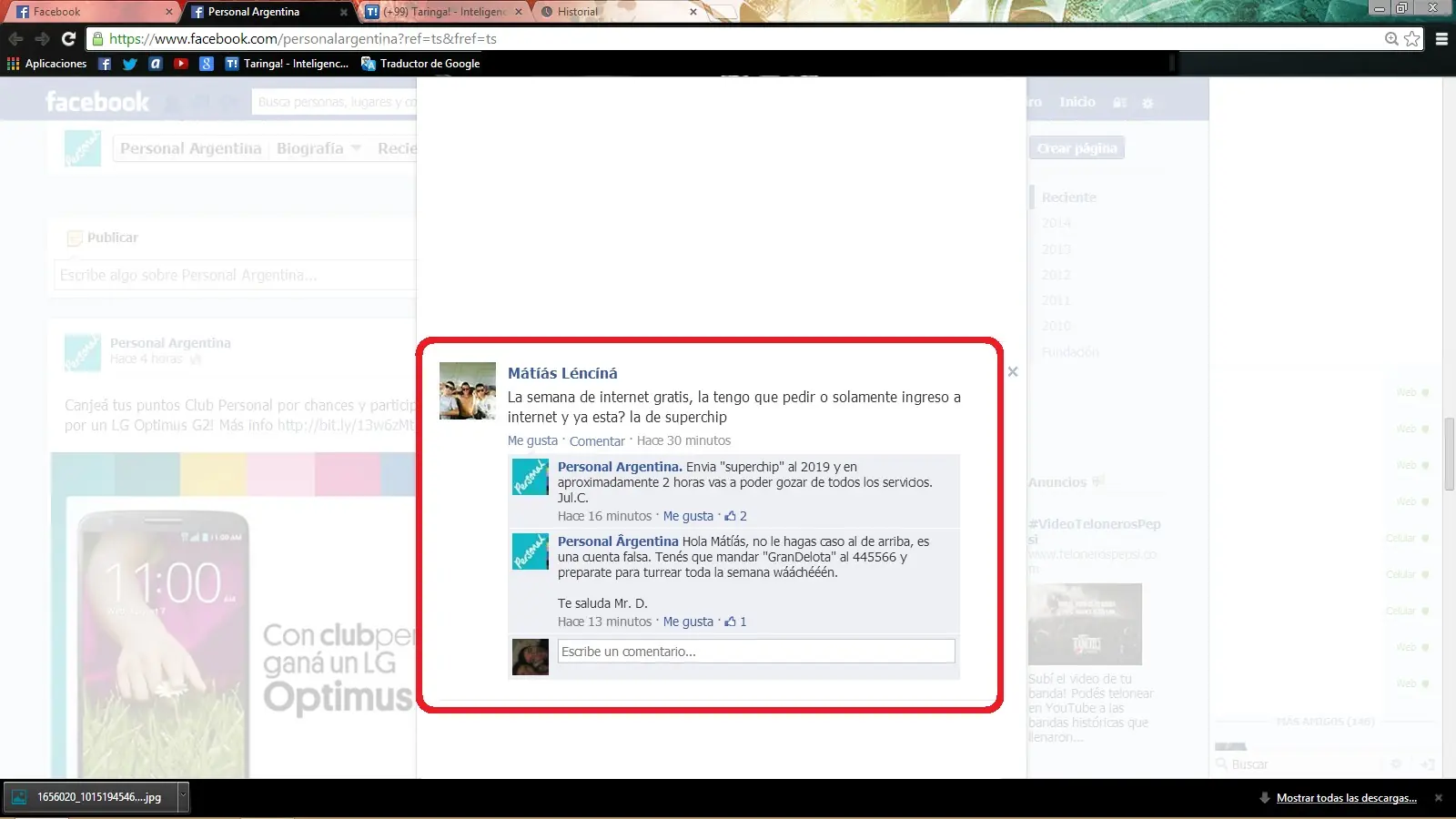Switch to the Taringa! tab
Image resolution: width=1456 pixels, height=819 pixels.
[x=440, y=12]
